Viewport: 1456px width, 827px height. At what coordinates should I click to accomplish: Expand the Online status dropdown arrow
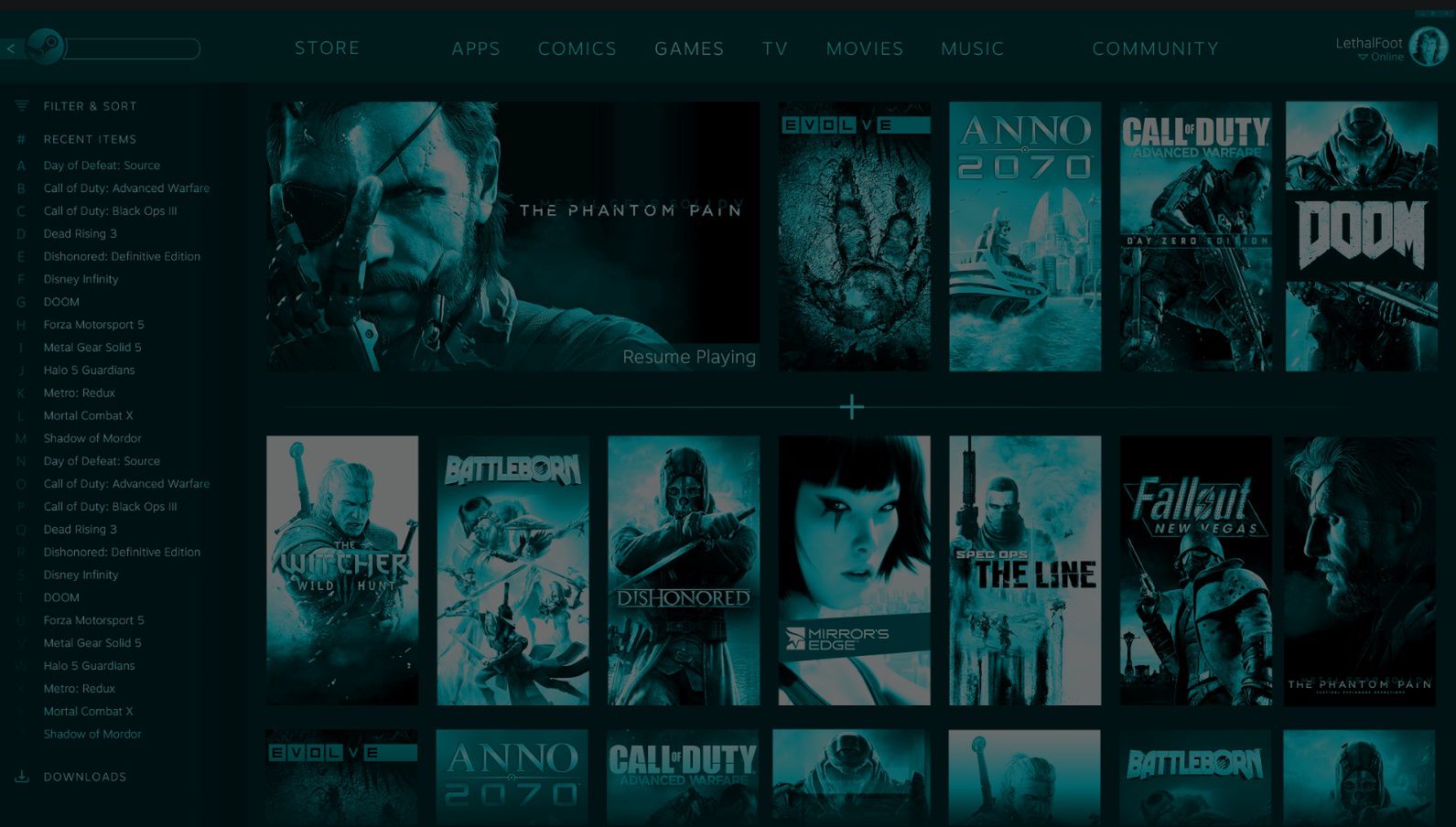tap(1363, 57)
